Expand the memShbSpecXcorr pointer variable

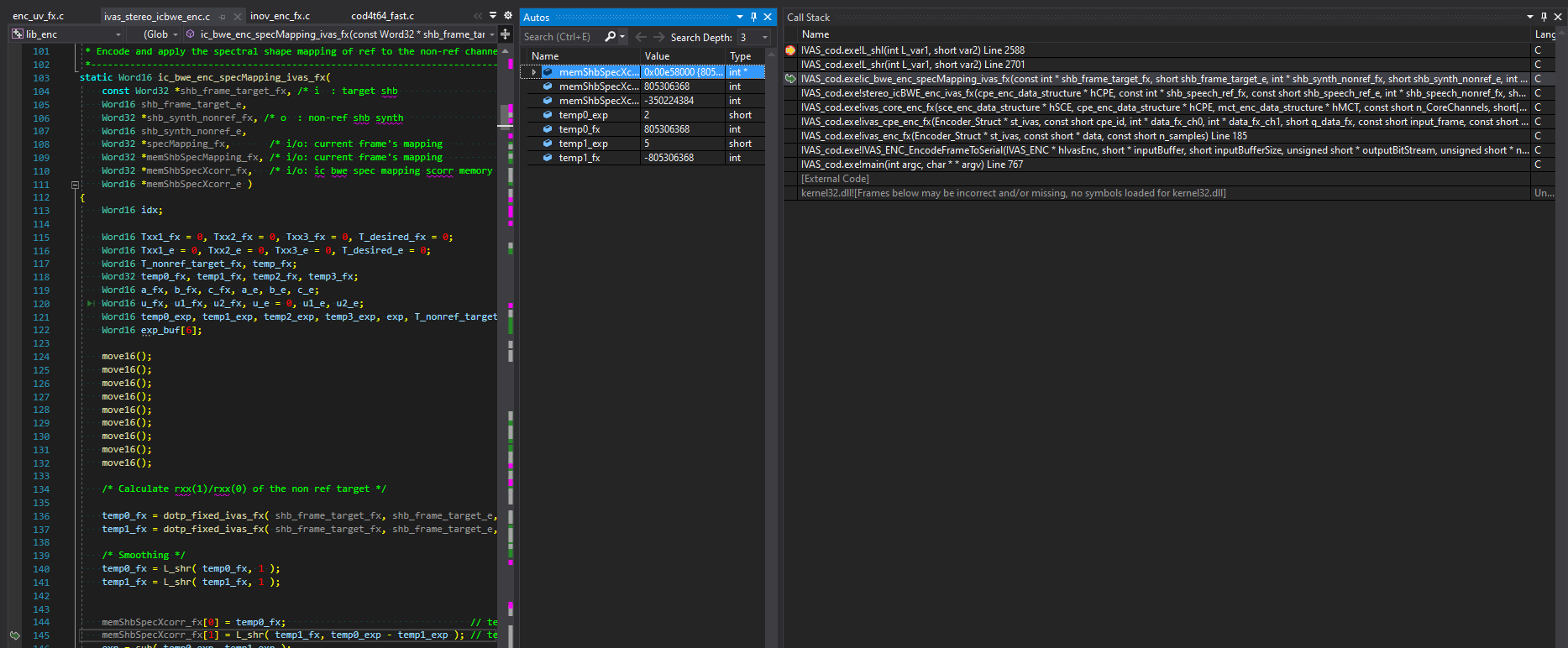(x=533, y=72)
